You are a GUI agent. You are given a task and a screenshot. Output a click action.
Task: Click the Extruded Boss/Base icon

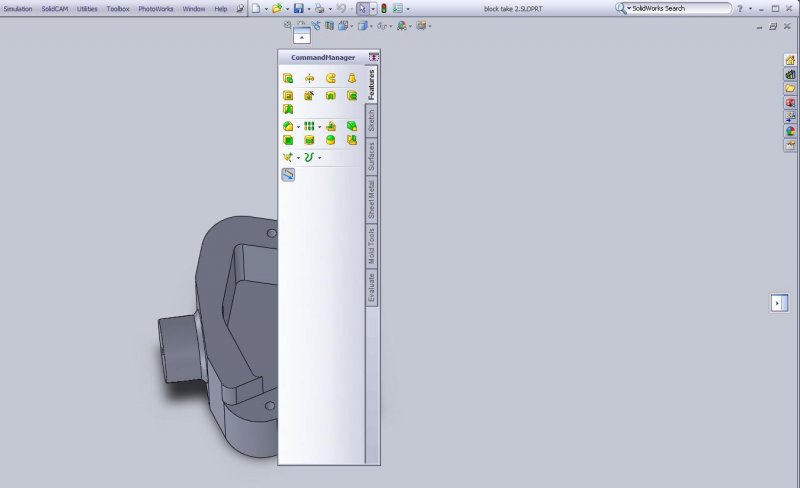[x=288, y=79]
